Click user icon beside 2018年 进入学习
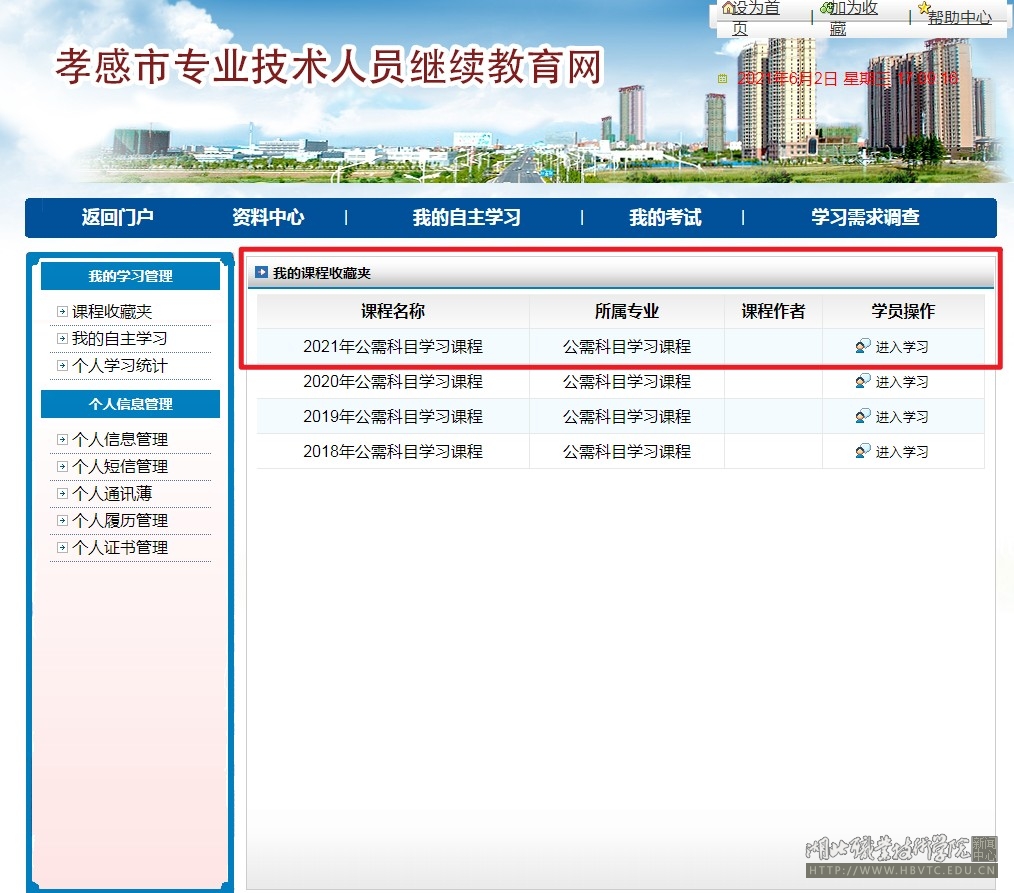 coord(863,451)
